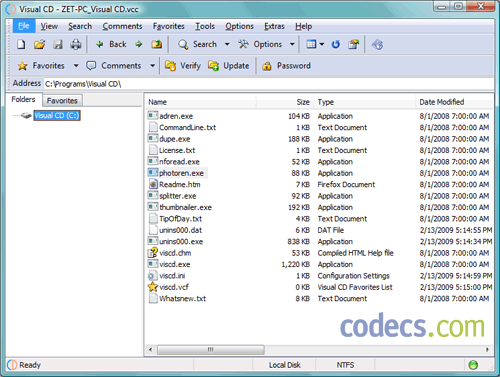Open the Comments menu
Screen dimensions: 500x377
122,26
